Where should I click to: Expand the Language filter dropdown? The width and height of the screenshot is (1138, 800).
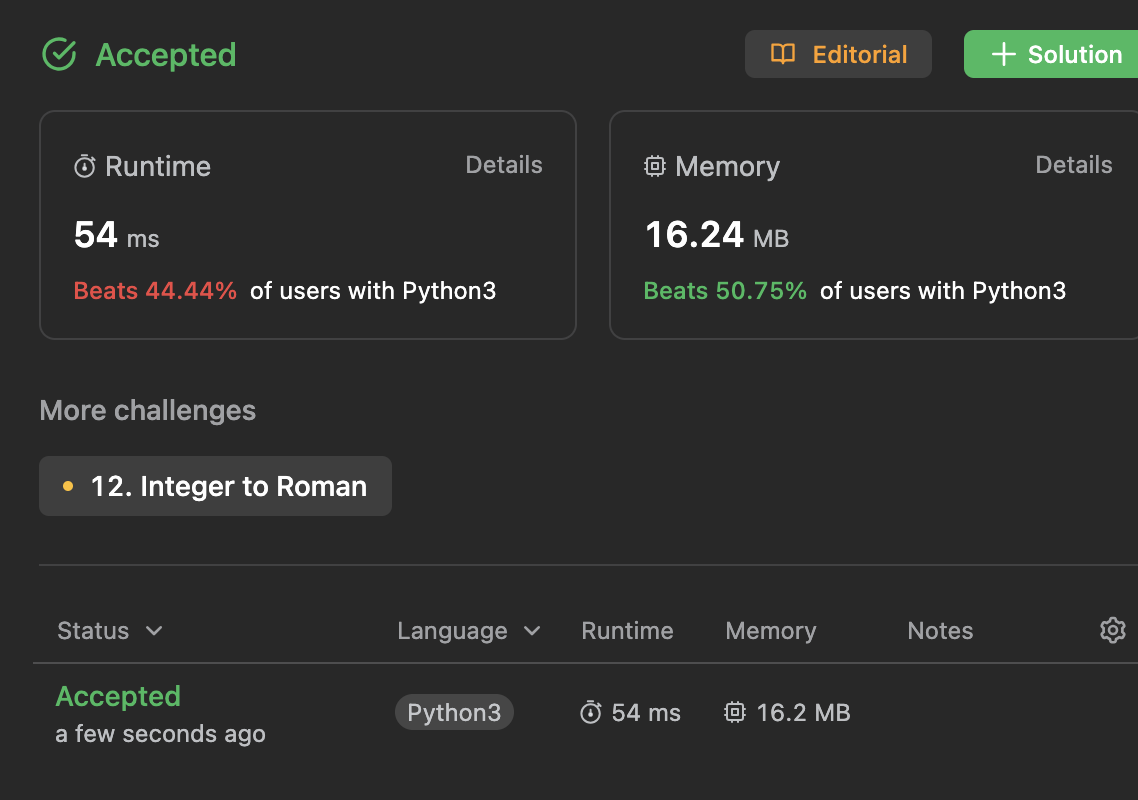tap(532, 631)
